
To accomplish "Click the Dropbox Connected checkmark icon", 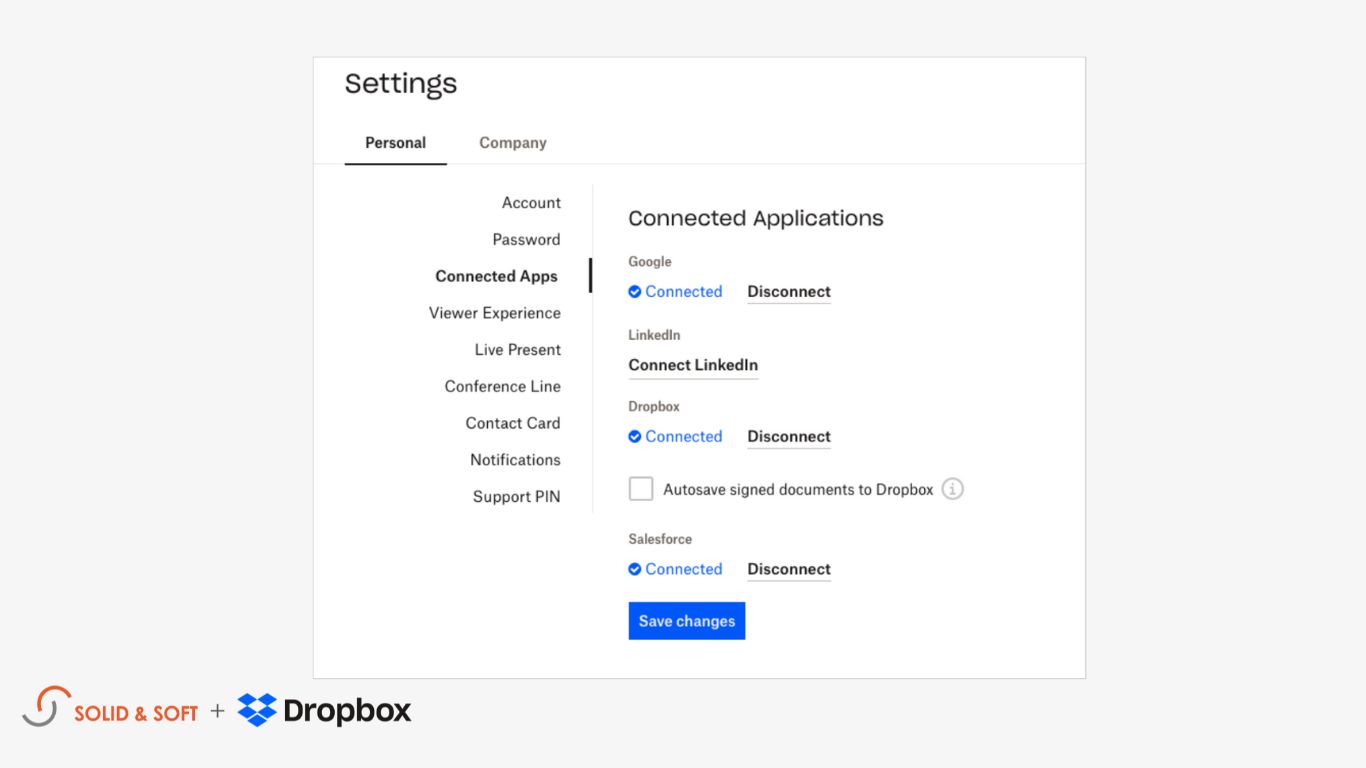I will coord(635,436).
